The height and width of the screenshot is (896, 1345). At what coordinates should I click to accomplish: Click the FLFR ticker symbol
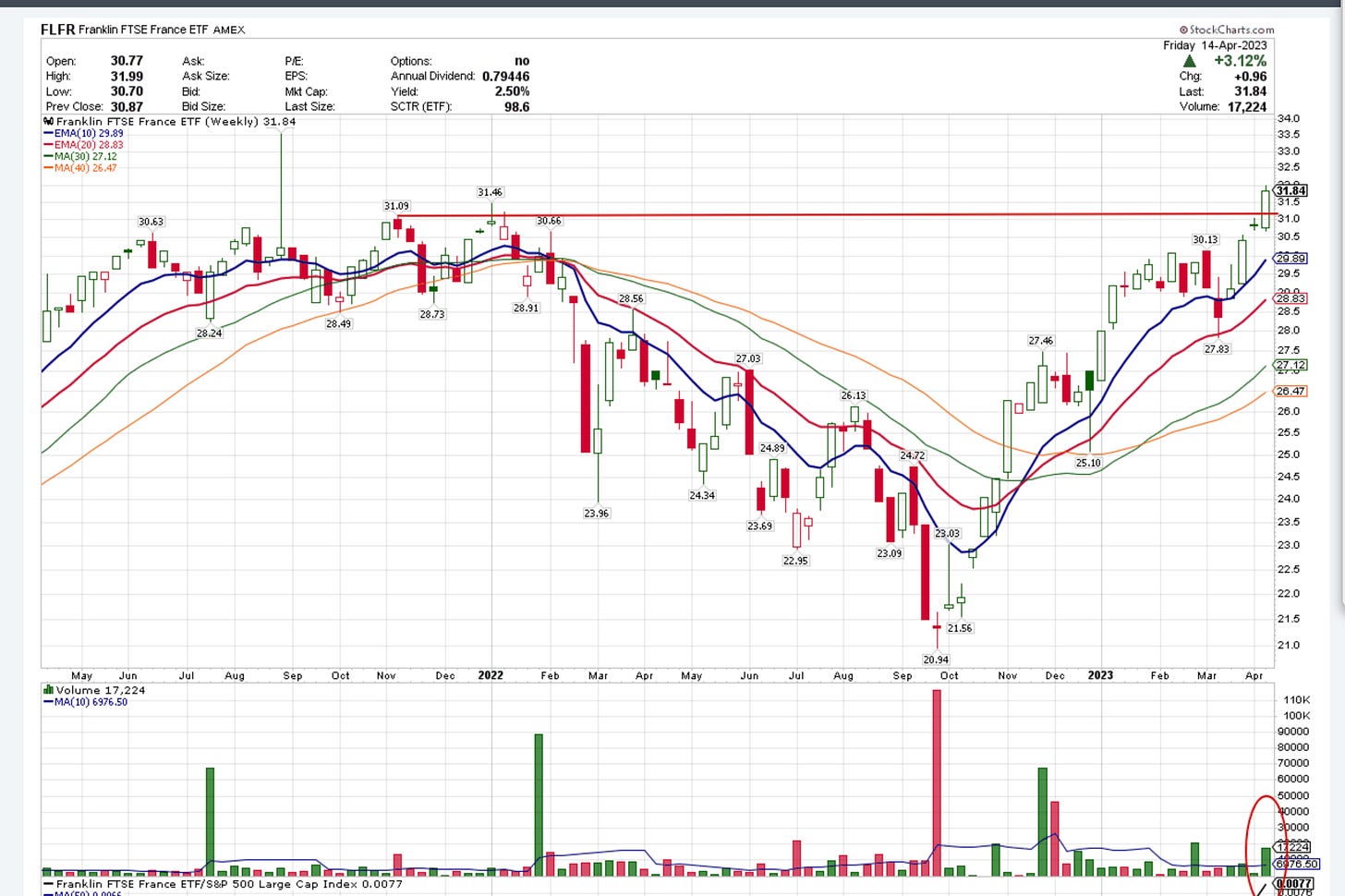click(x=57, y=30)
